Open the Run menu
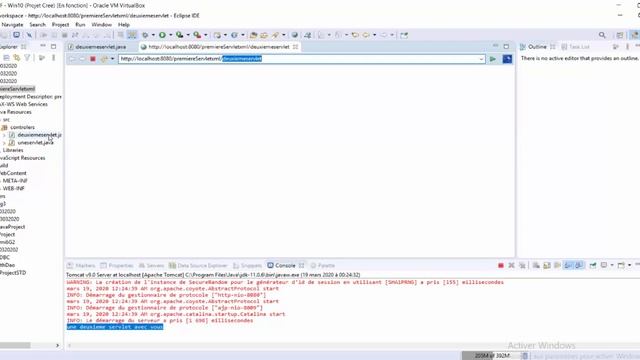The height and width of the screenshot is (360, 640). click(80, 24)
